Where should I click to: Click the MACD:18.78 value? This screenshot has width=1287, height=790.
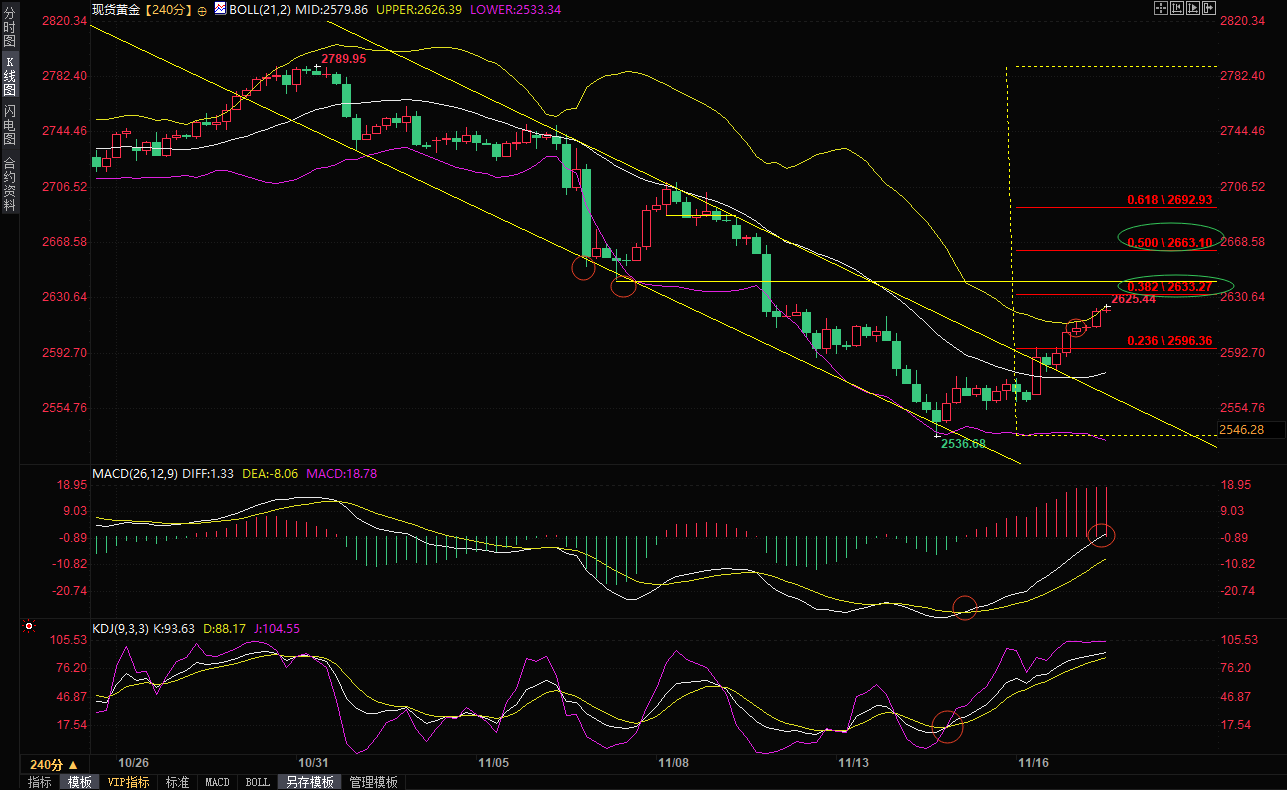click(340, 473)
